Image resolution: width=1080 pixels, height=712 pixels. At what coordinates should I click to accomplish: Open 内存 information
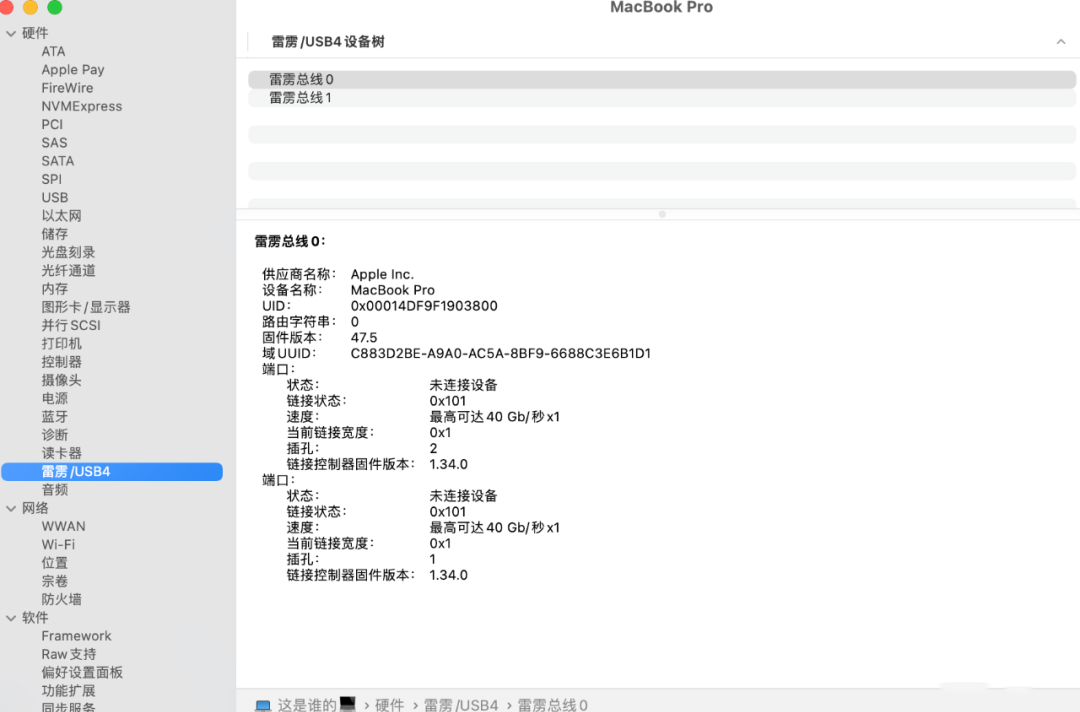click(x=54, y=289)
